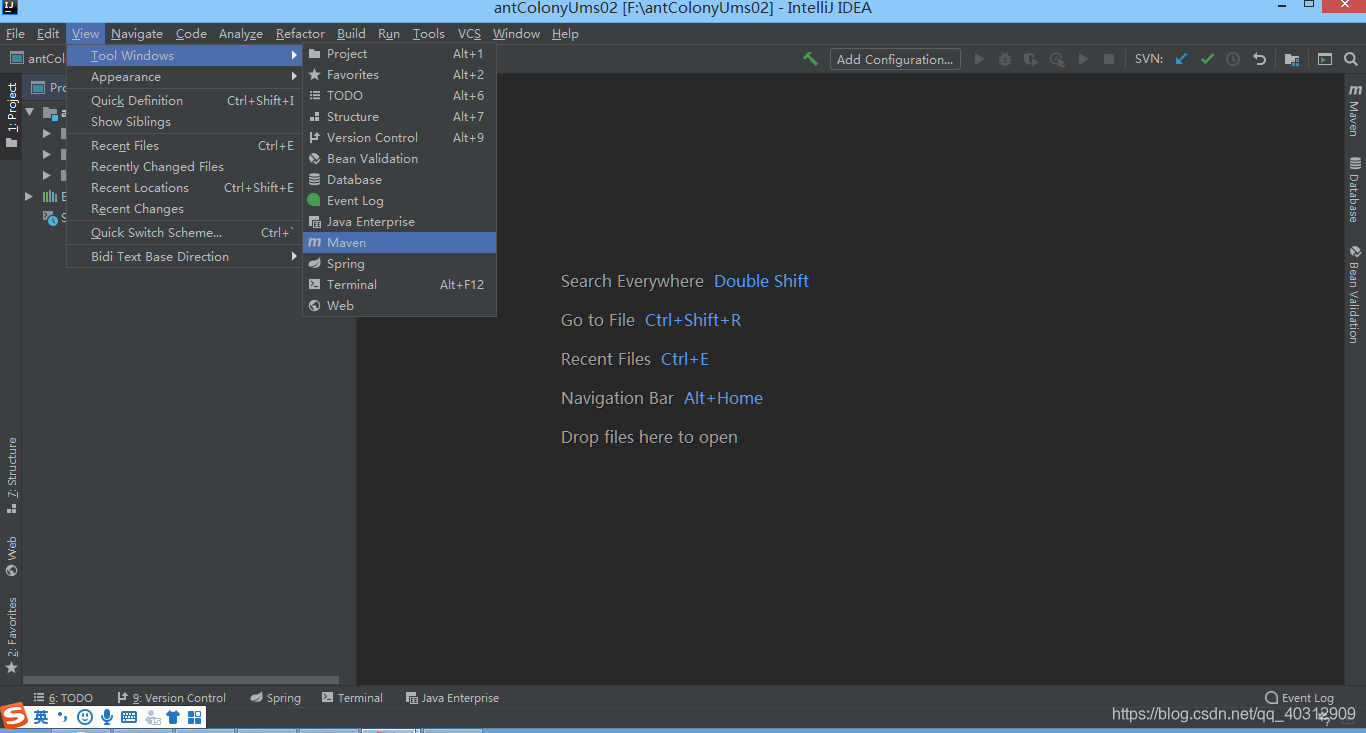Choose Quick Definition from View menu

pyautogui.click(x=185, y=101)
